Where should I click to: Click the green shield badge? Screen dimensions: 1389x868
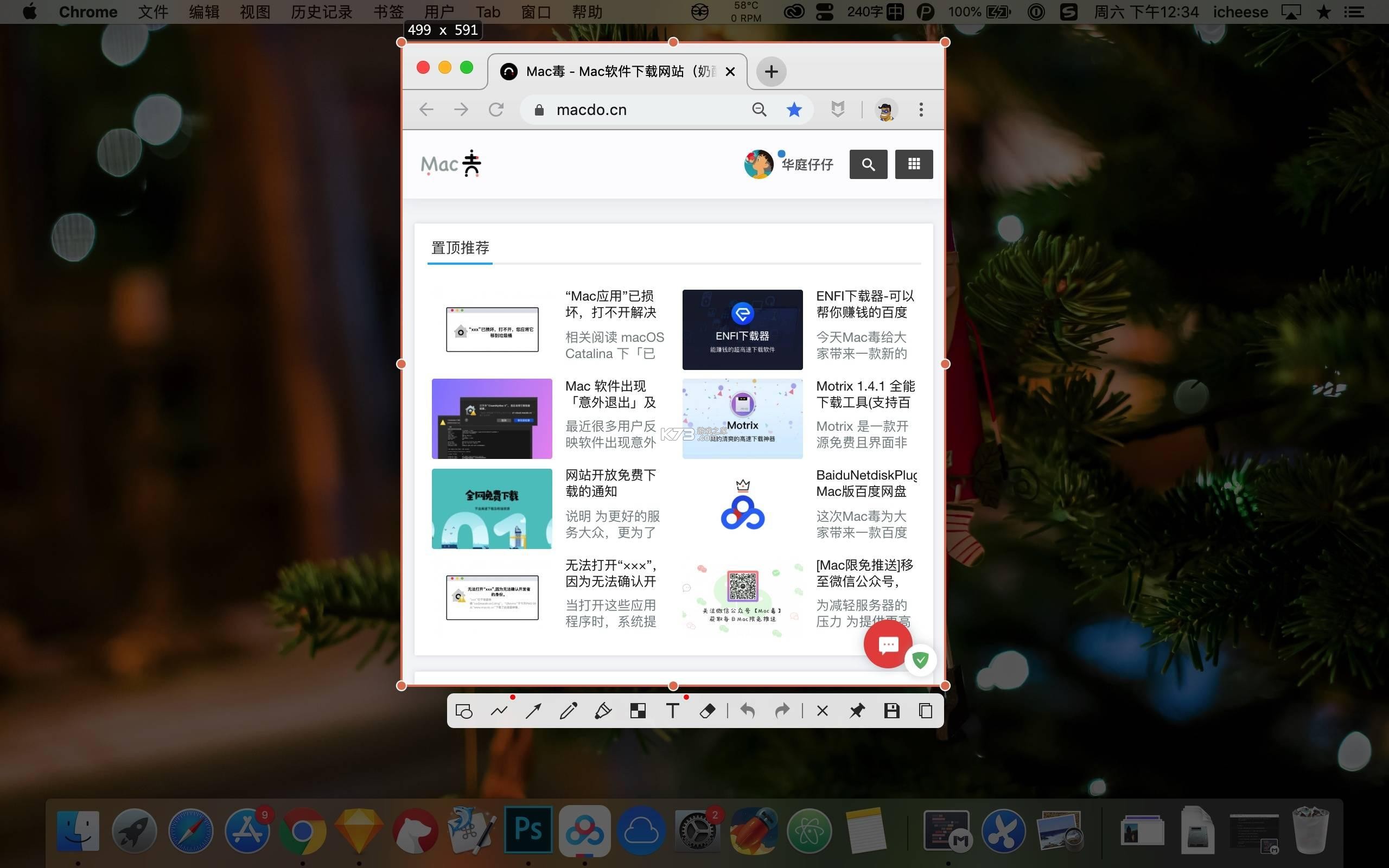(921, 660)
